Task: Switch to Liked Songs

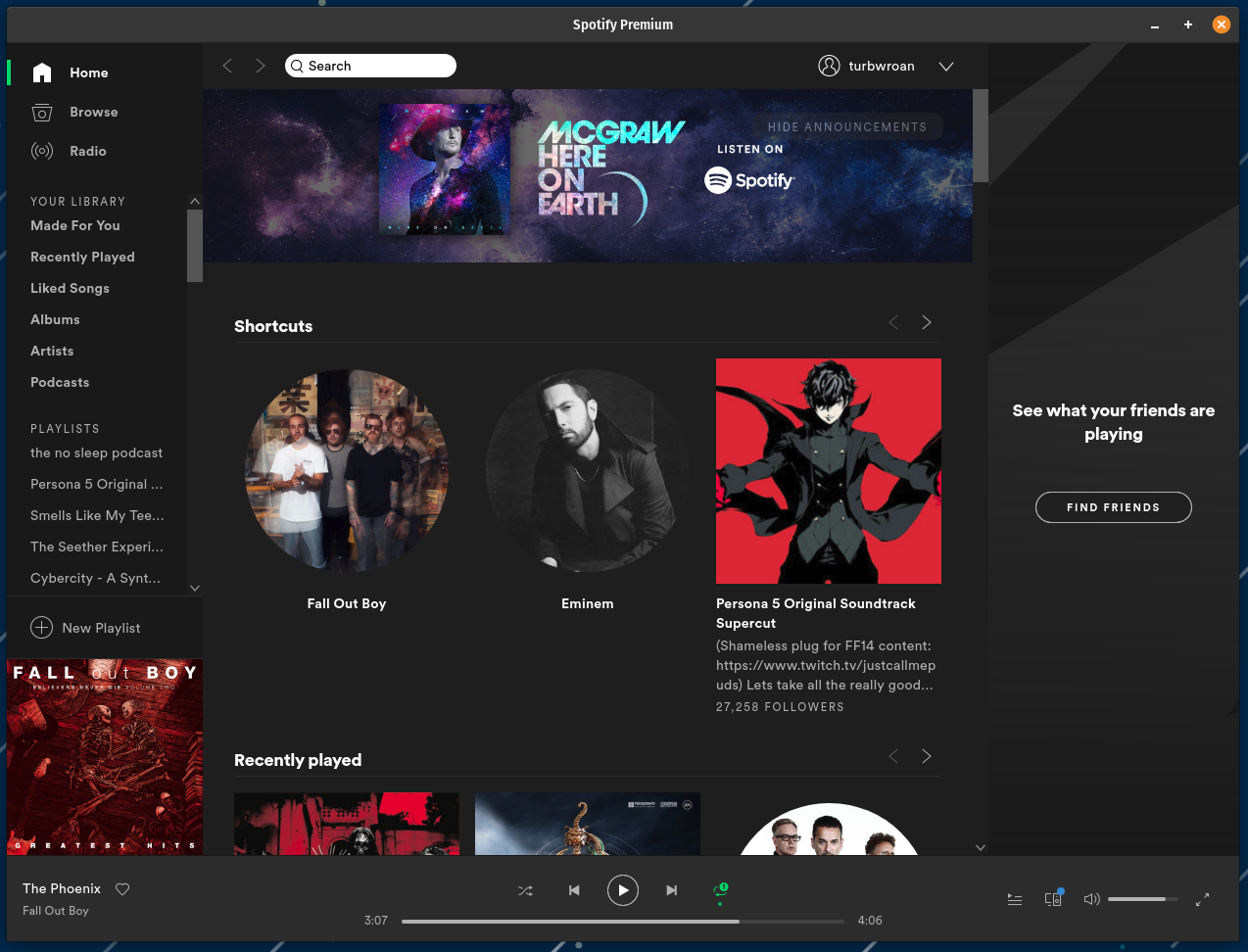Action: tap(70, 288)
